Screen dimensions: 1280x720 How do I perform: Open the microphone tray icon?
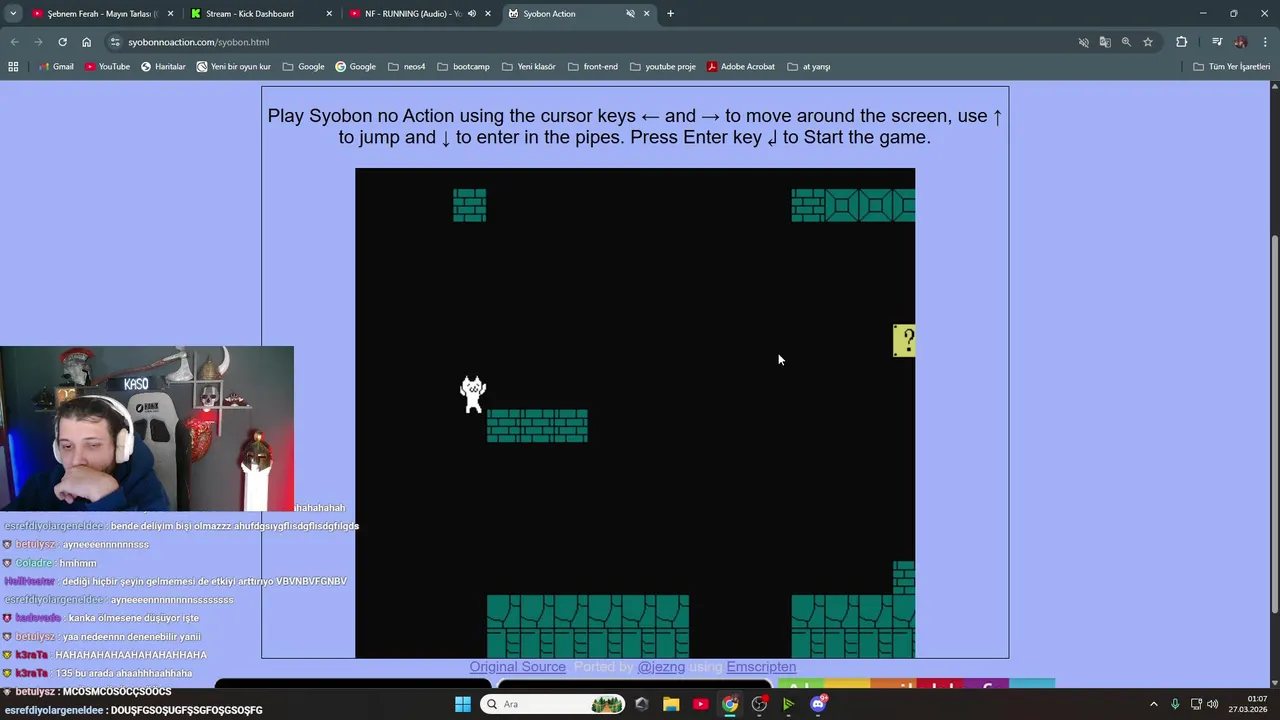click(1175, 704)
